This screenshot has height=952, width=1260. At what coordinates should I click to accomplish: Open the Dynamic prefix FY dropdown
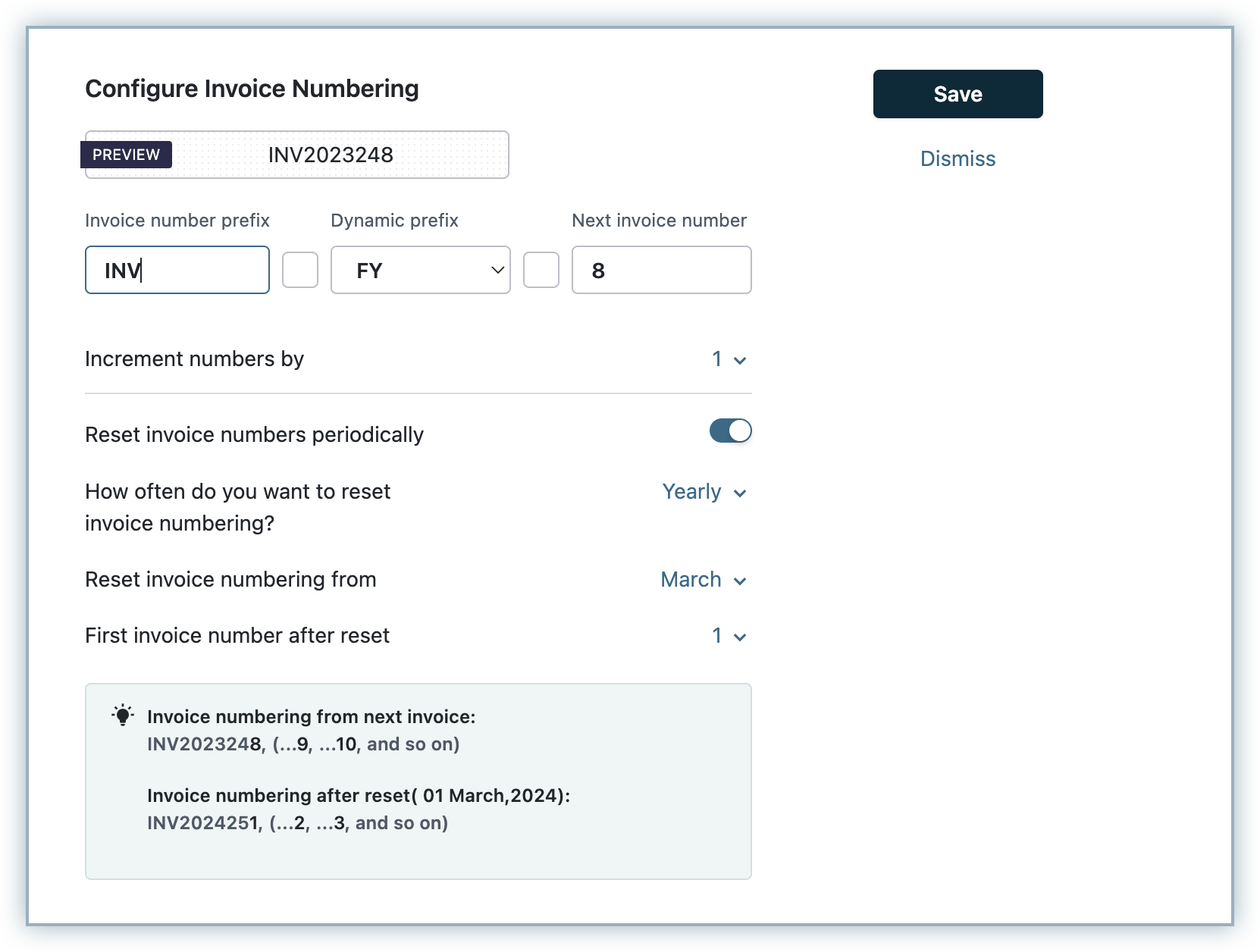click(421, 271)
